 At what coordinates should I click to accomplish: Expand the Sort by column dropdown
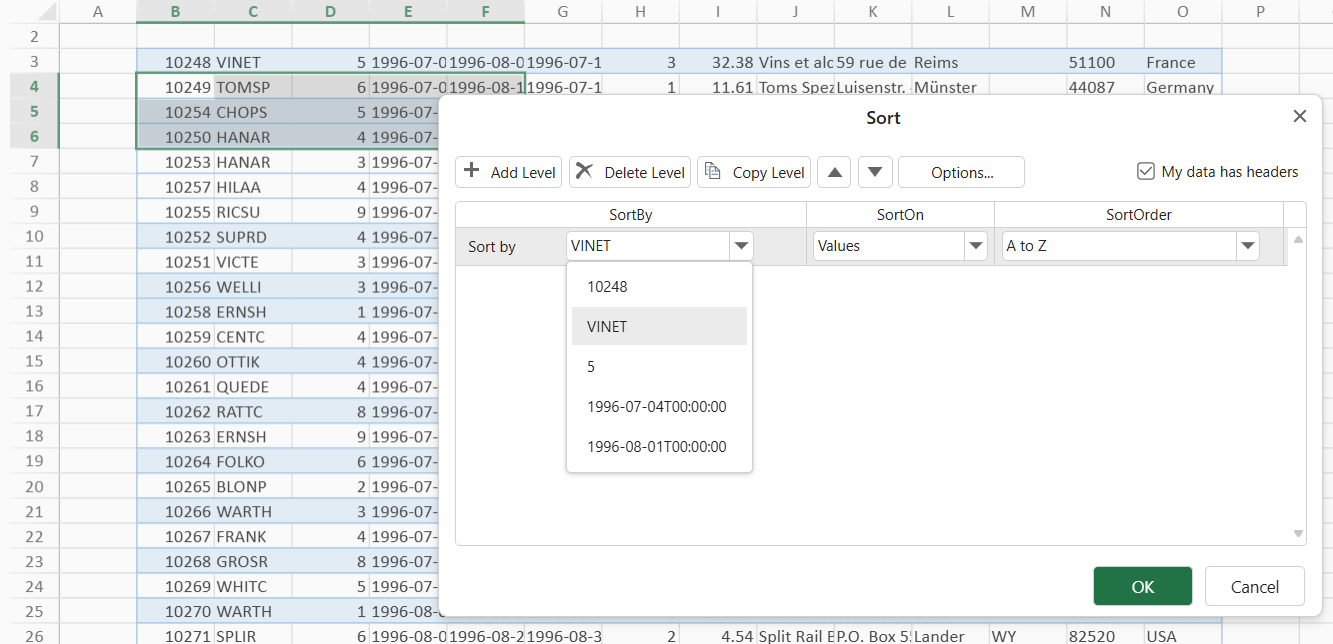(741, 246)
